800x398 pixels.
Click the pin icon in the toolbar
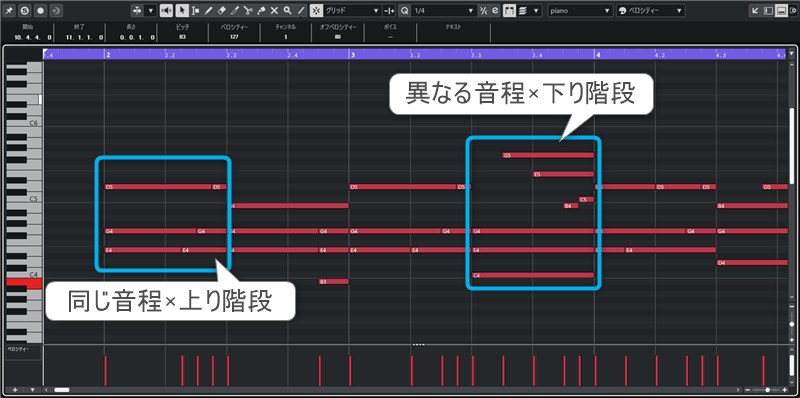[x=9, y=10]
